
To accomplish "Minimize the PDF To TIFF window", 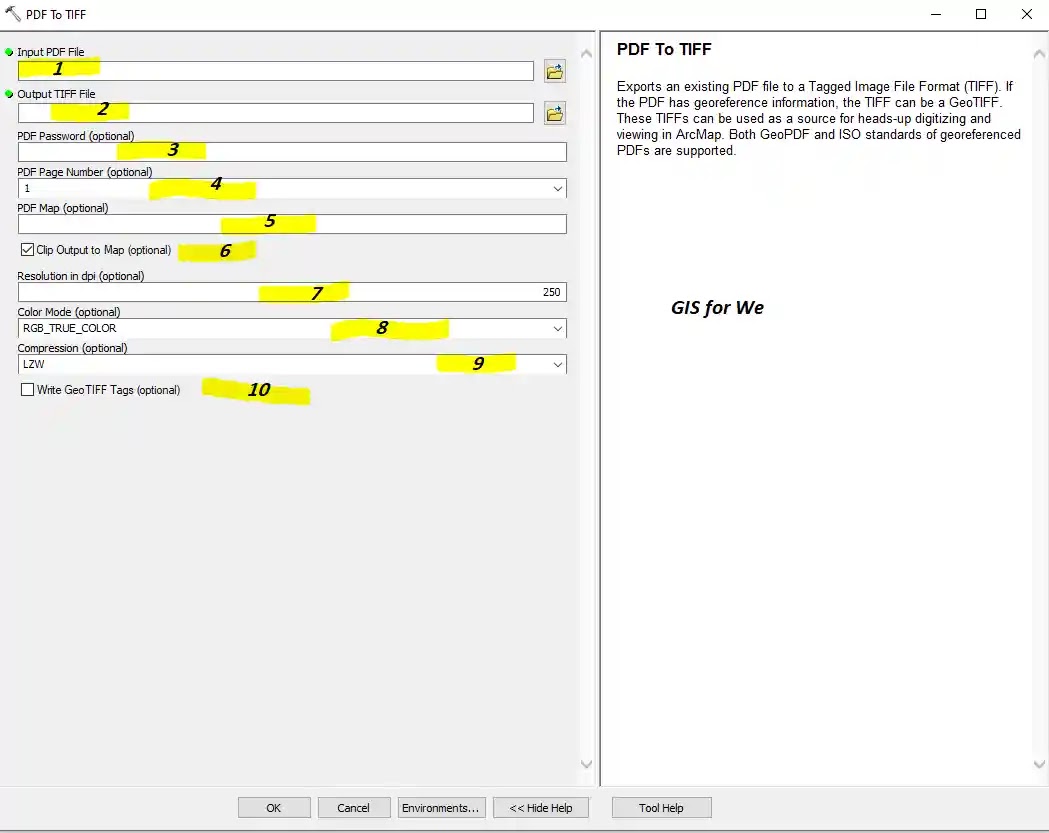I will (936, 14).
